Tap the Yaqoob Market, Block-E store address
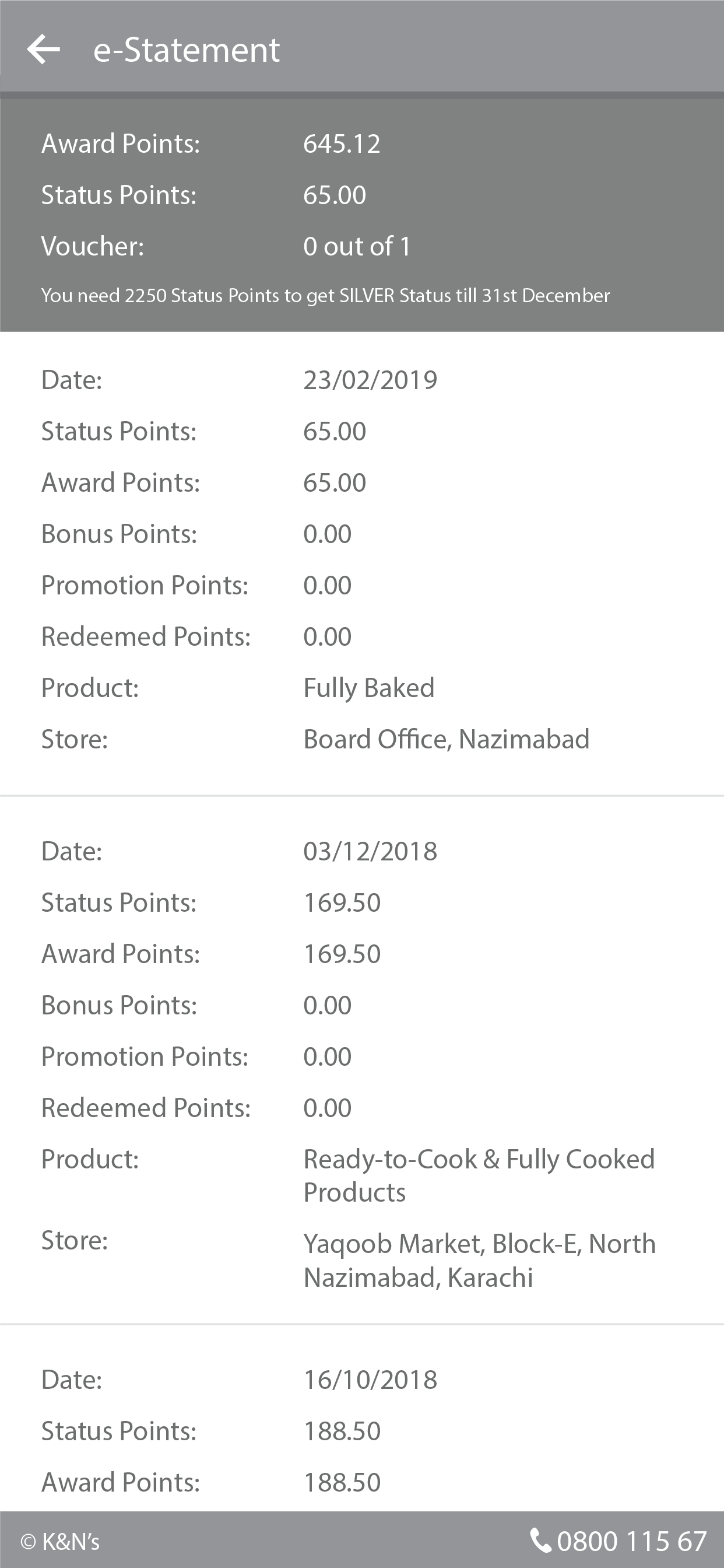The height and width of the screenshot is (1568, 724). click(479, 1261)
